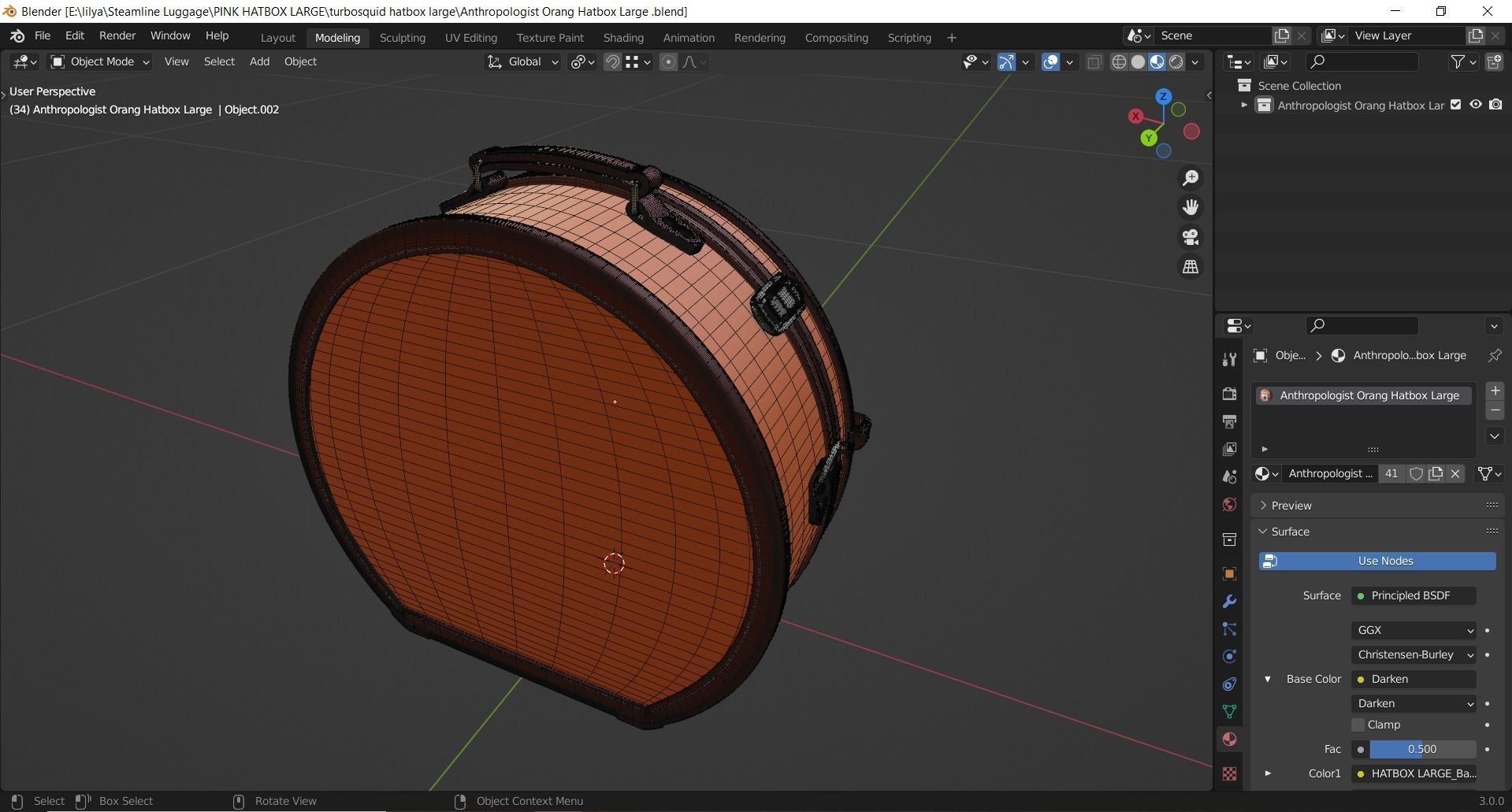Open the World properties tab (globe icon)

(x=1229, y=504)
